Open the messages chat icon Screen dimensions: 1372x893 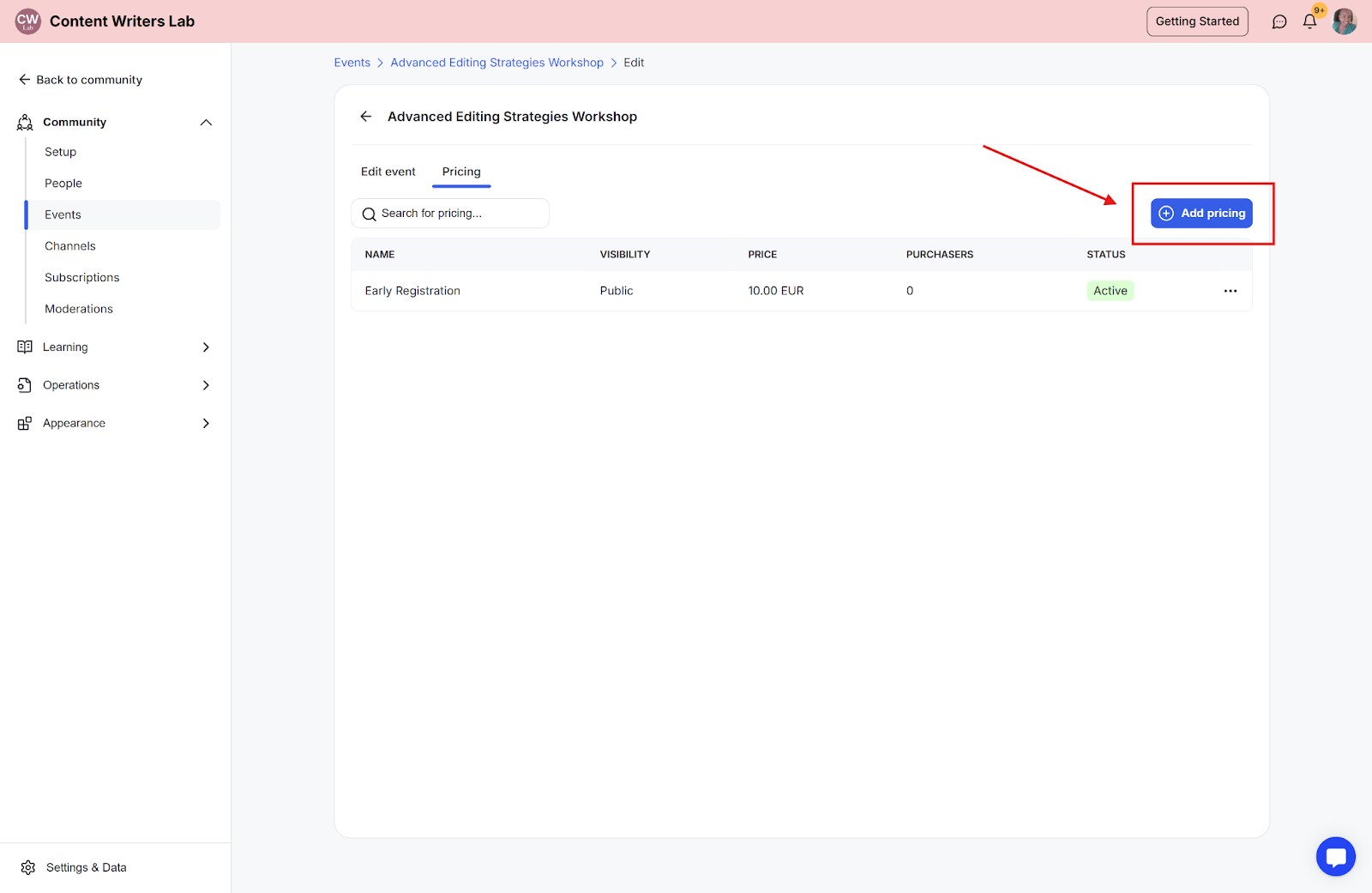1279,21
